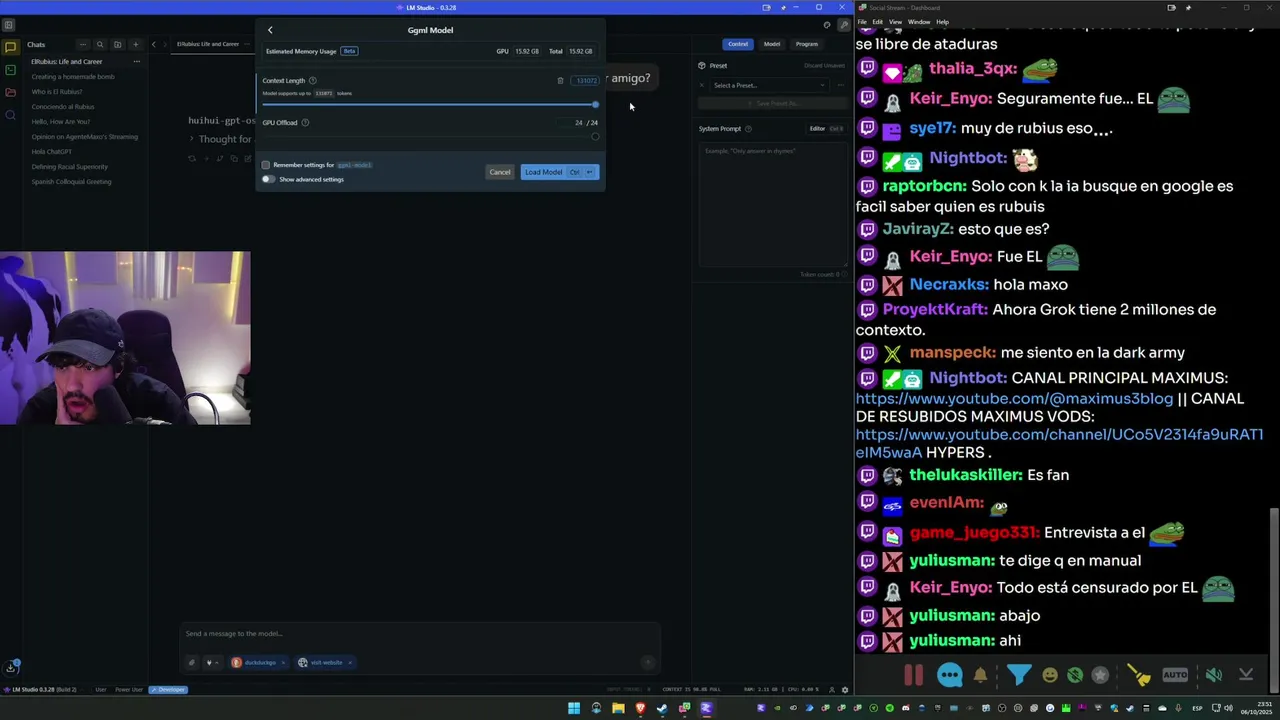Open the Model tab in right panel
Viewport: 1280px width, 720px height.
pyautogui.click(x=772, y=44)
